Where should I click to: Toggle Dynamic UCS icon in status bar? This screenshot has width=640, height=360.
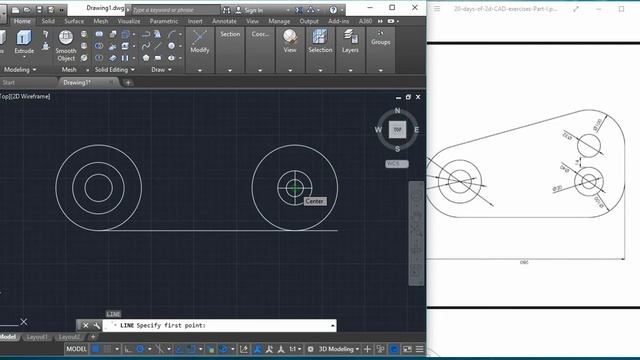pyautogui.click(x=244, y=349)
